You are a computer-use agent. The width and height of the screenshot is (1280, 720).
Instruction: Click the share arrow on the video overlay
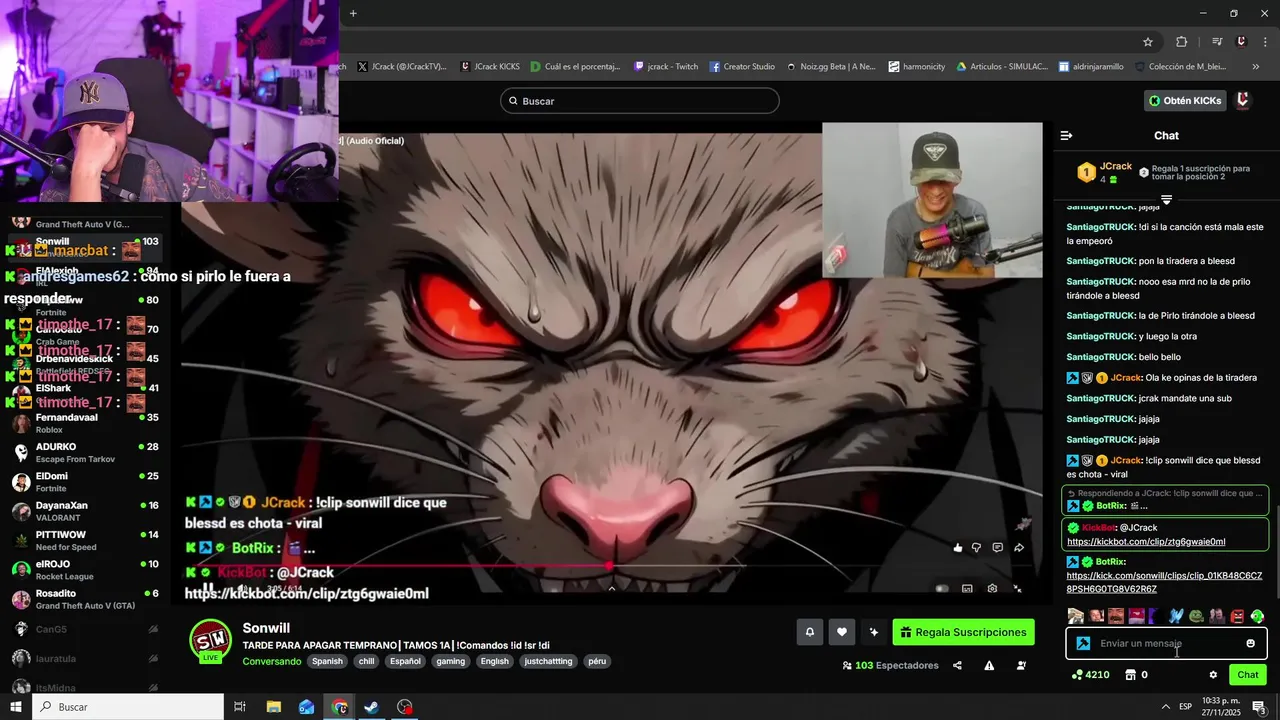(x=1019, y=548)
